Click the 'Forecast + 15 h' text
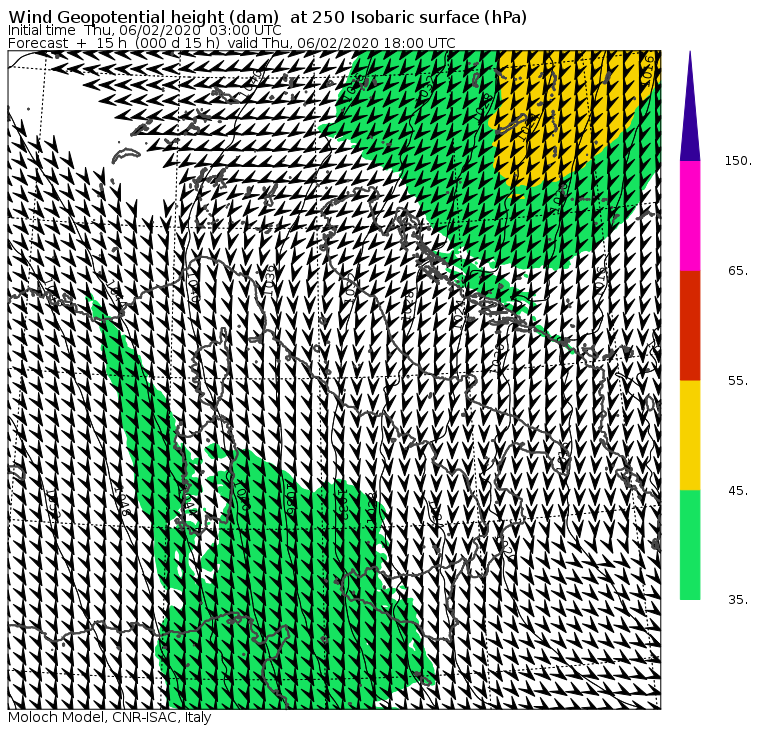This screenshot has height=731, width=760. [x=68, y=43]
